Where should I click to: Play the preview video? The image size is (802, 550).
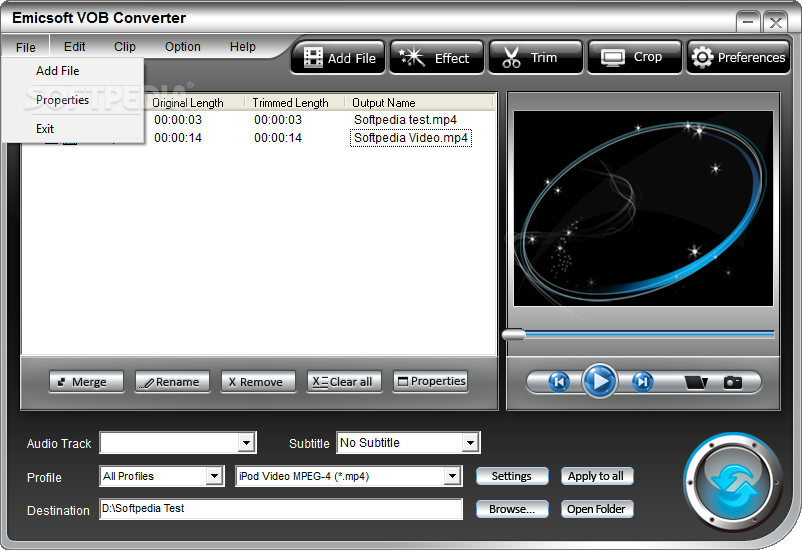600,381
